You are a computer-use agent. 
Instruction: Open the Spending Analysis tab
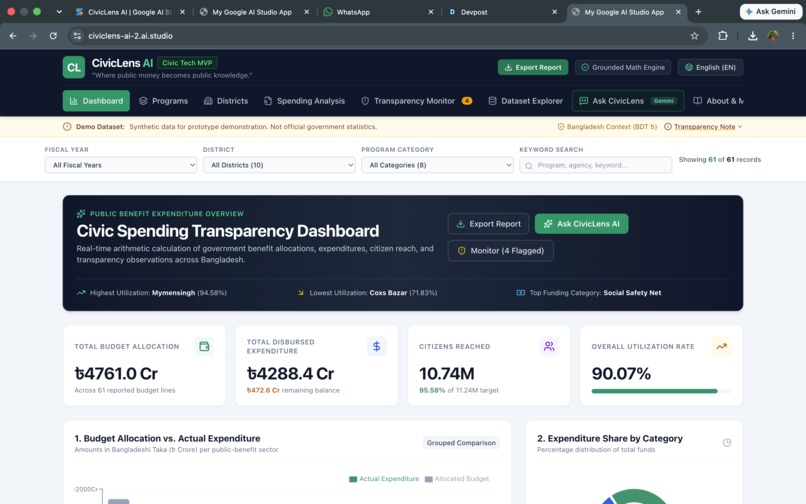pyautogui.click(x=304, y=101)
